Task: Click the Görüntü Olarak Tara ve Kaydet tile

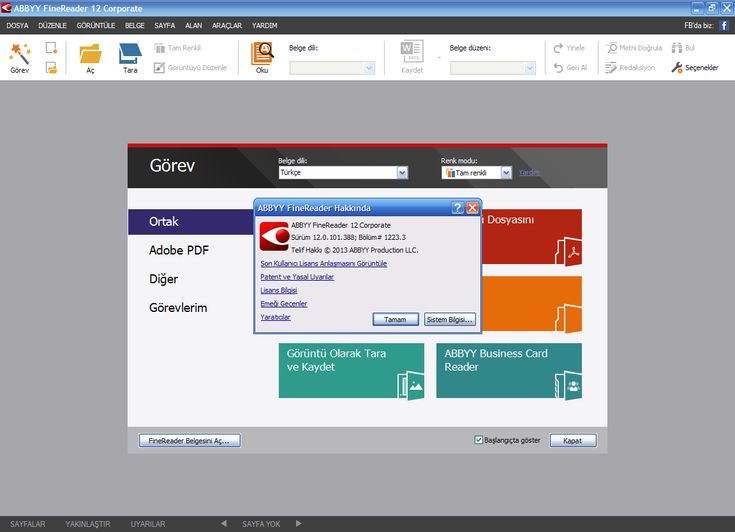Action: [351, 371]
